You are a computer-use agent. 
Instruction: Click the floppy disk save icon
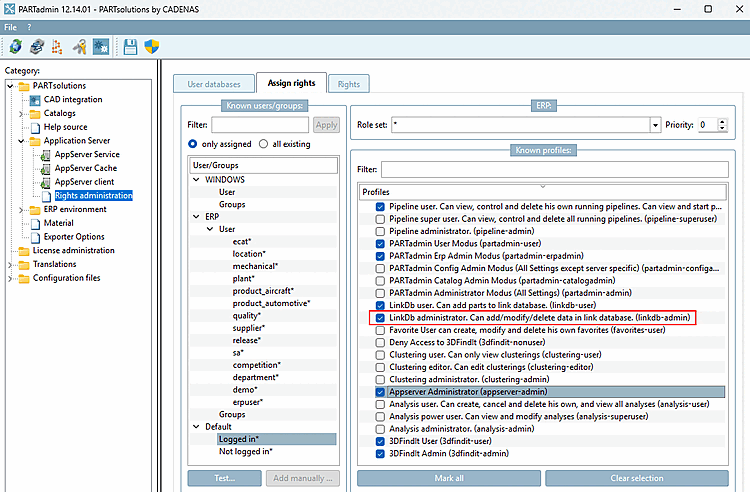(x=130, y=47)
